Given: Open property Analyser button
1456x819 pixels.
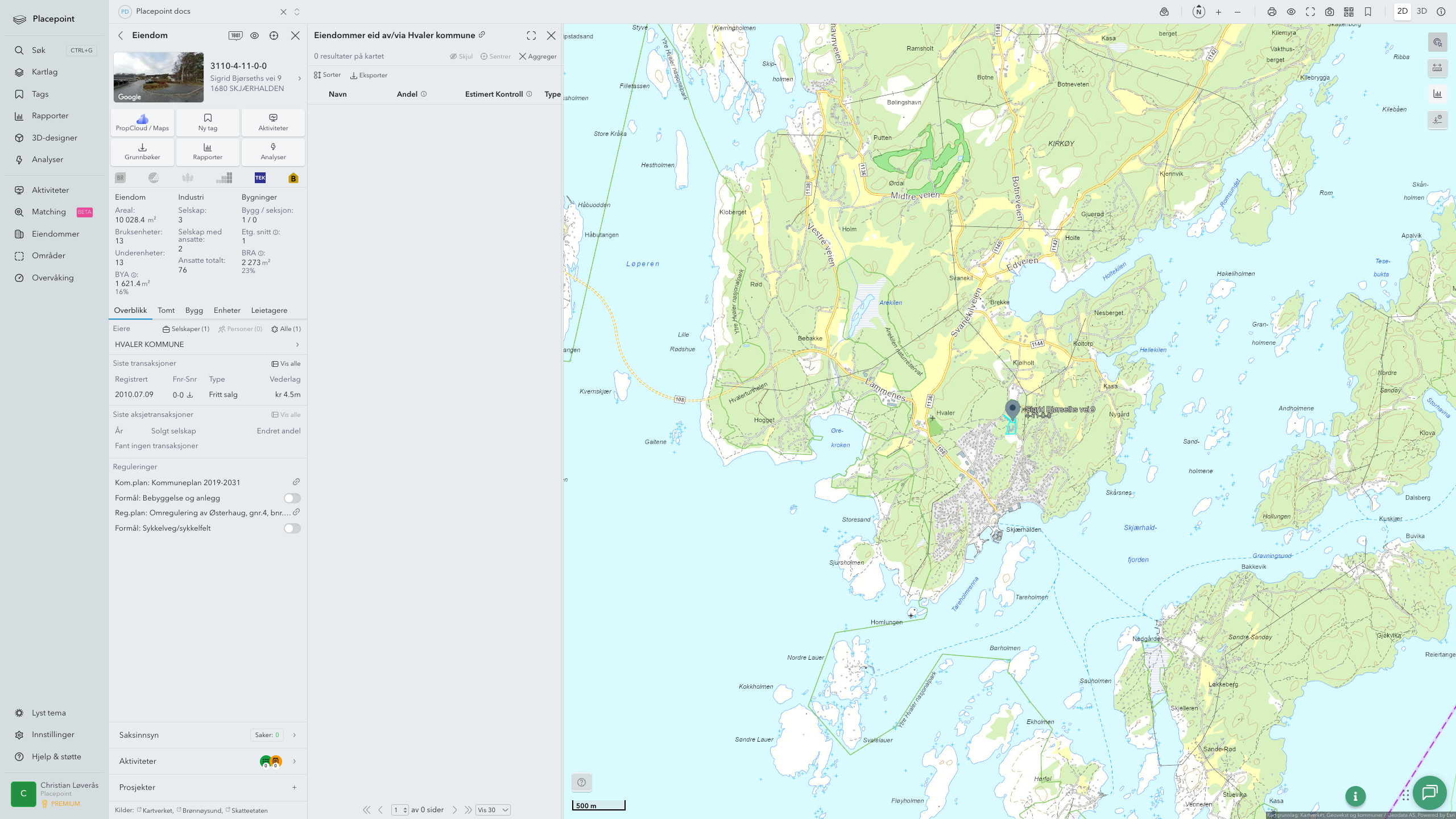Looking at the screenshot, I should point(273,152).
